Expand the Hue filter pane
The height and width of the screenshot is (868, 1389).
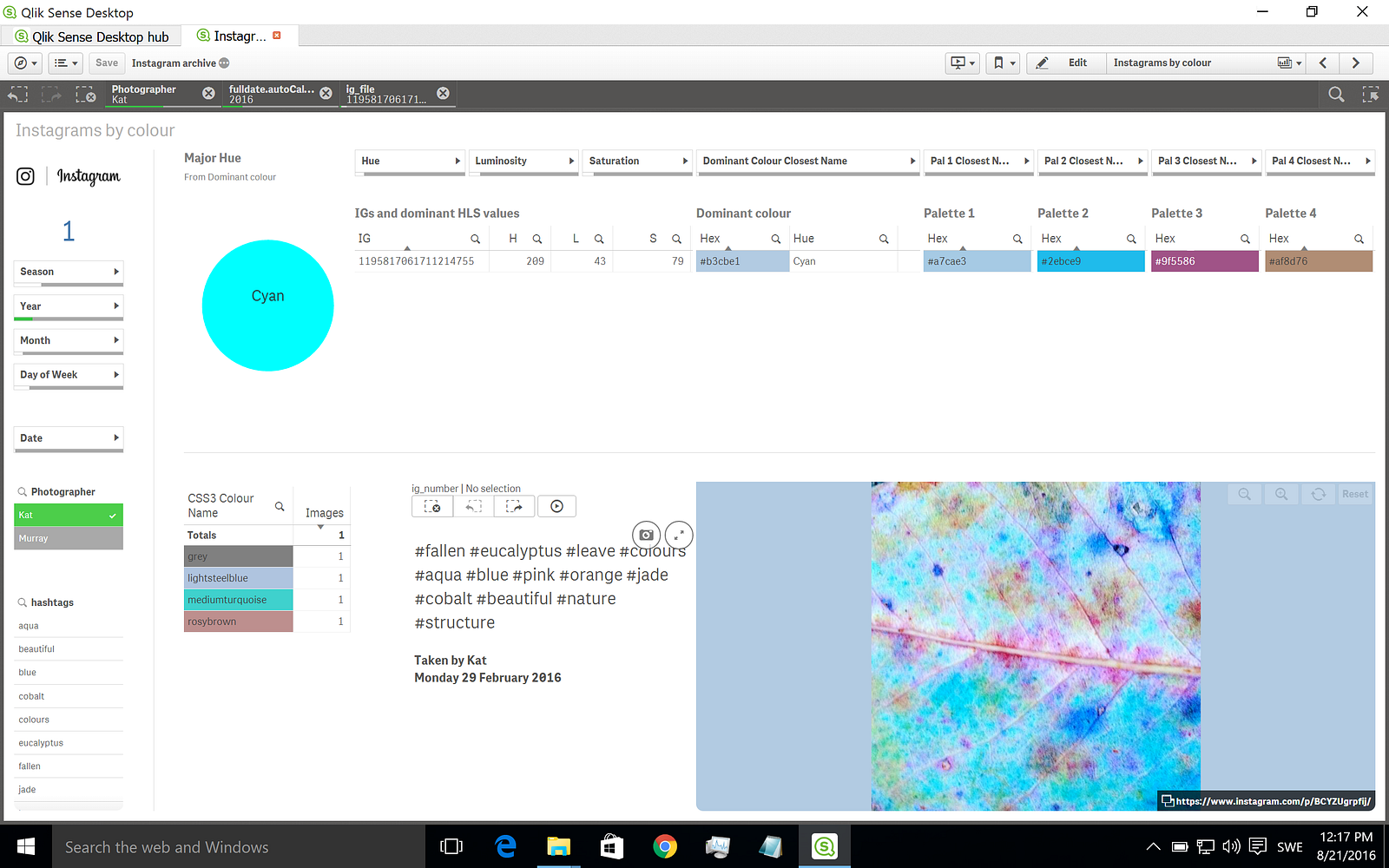[x=410, y=161]
